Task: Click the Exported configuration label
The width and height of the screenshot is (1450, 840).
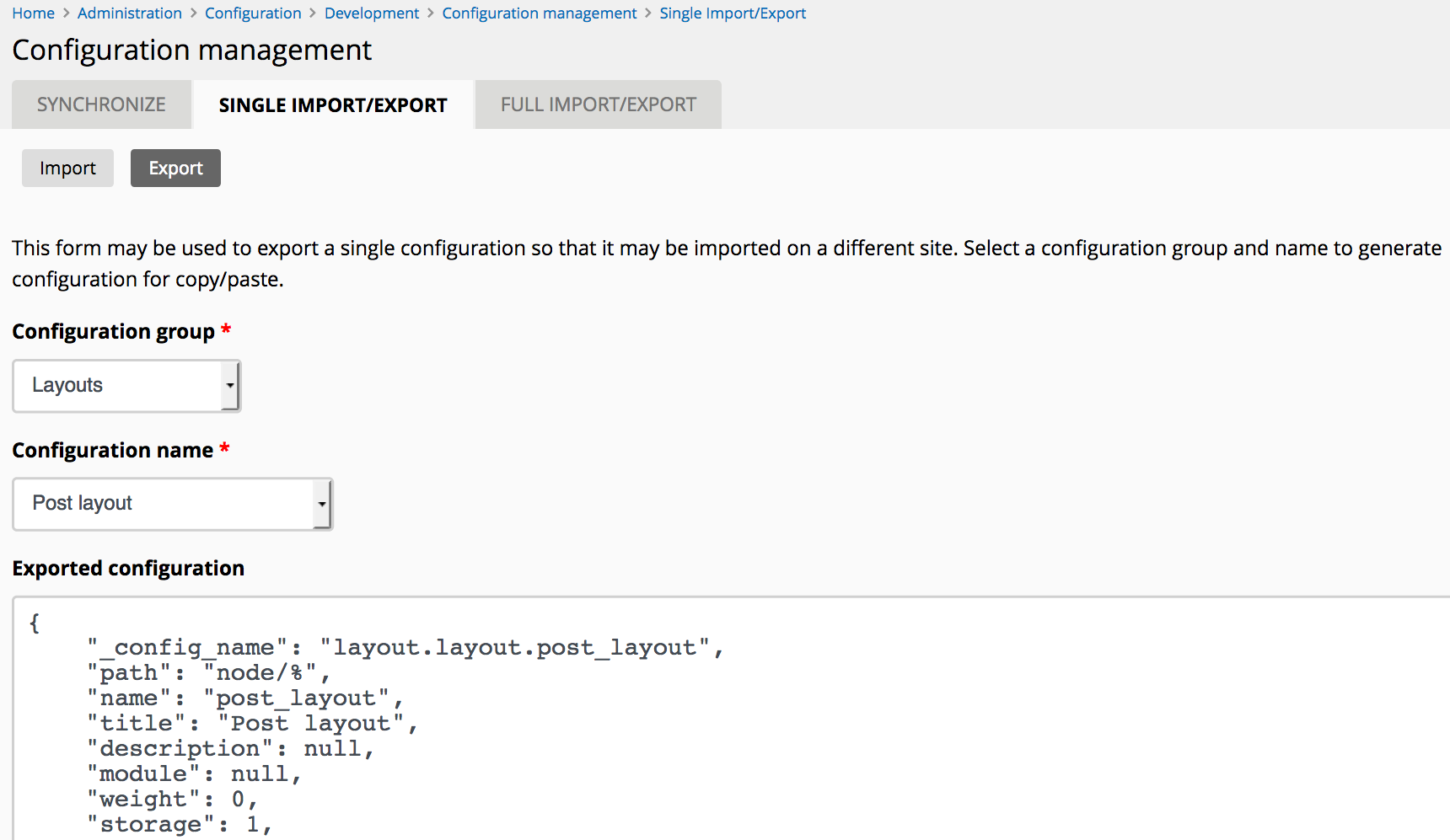Action: (x=128, y=569)
